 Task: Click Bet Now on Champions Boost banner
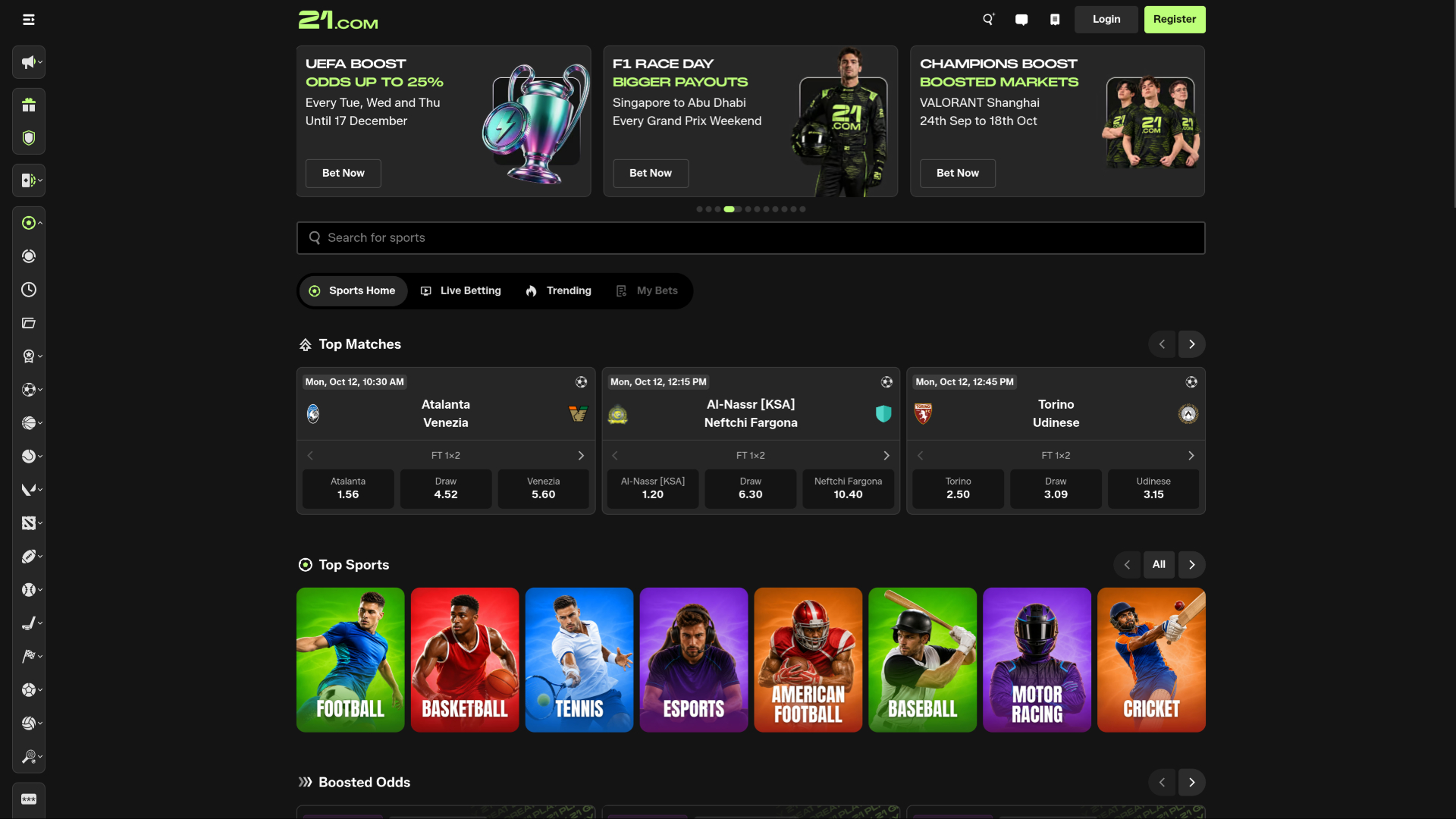958,174
